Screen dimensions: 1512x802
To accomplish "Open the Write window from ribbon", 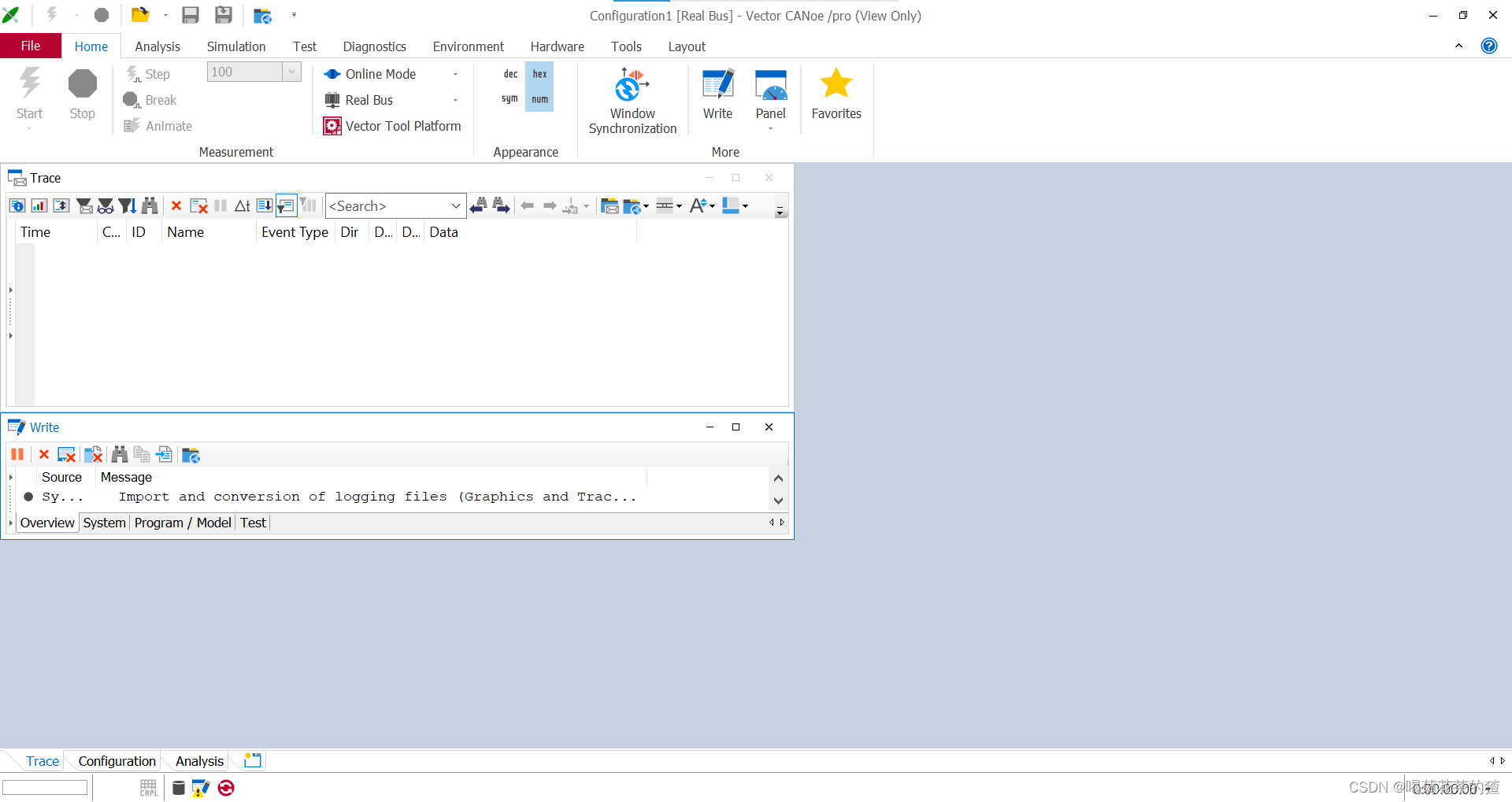I will pos(717,94).
